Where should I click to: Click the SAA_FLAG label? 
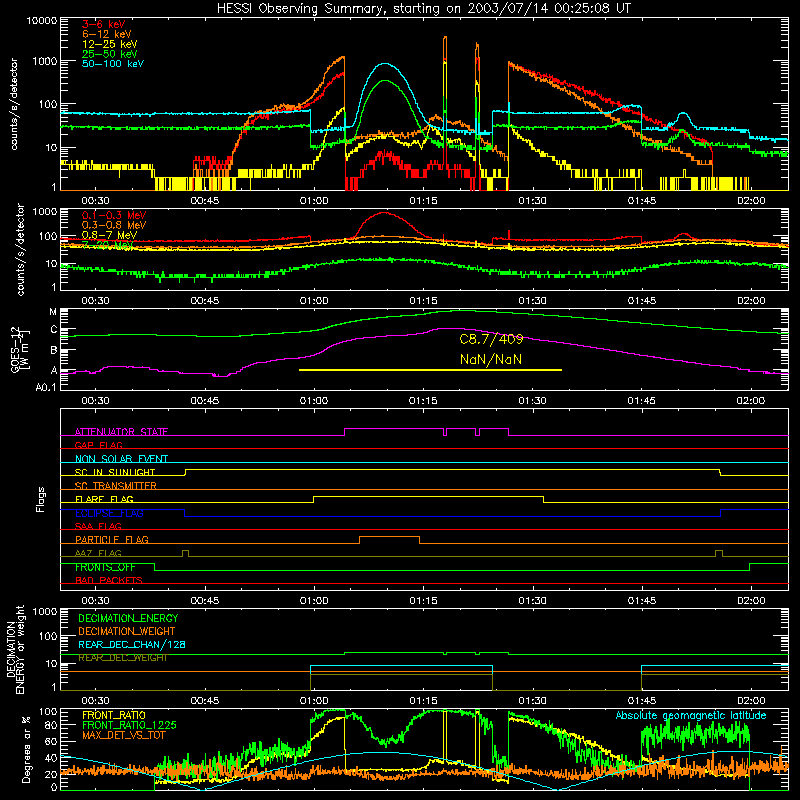[98, 526]
